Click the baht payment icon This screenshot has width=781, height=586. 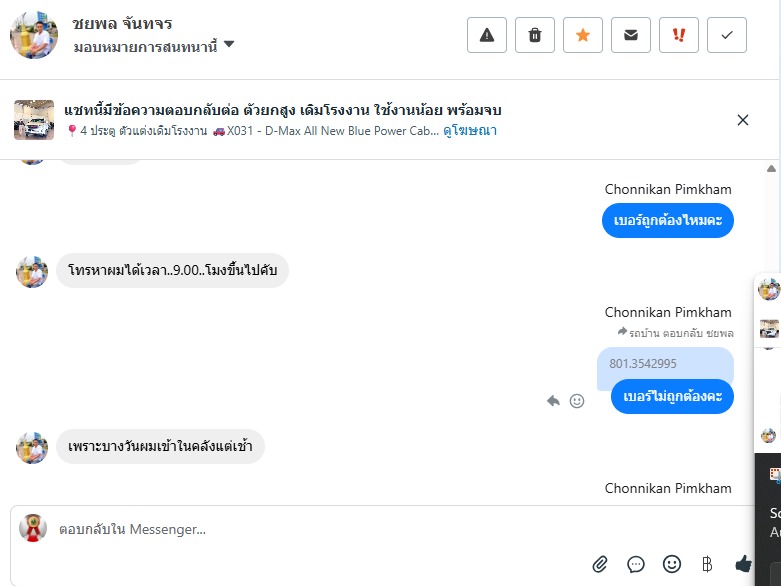707,564
